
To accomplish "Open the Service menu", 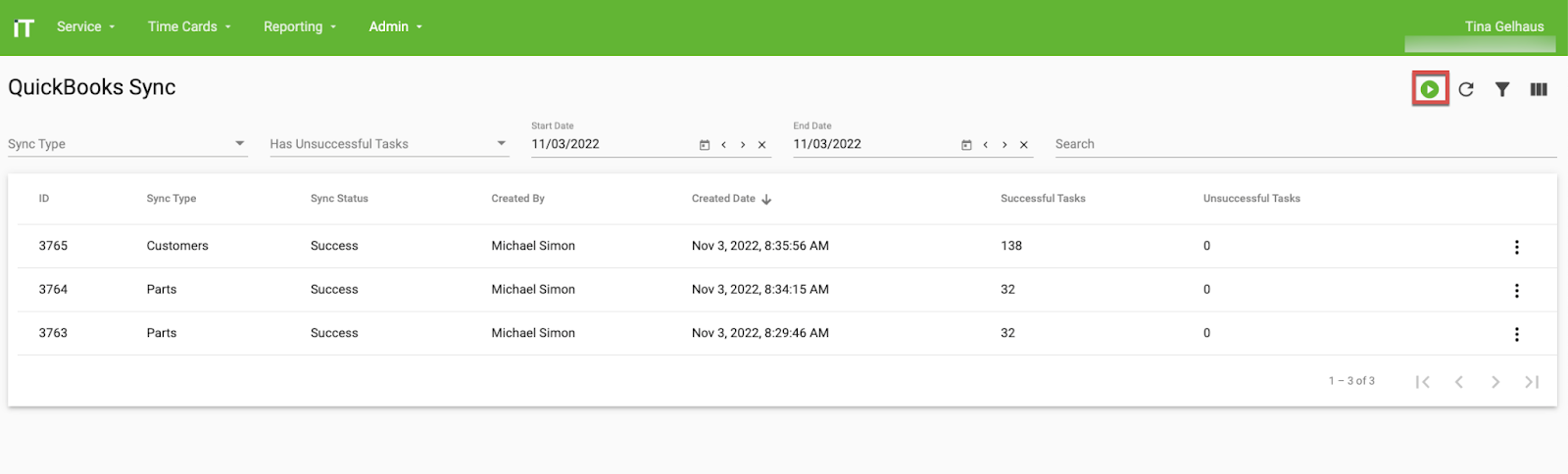I will (x=85, y=26).
